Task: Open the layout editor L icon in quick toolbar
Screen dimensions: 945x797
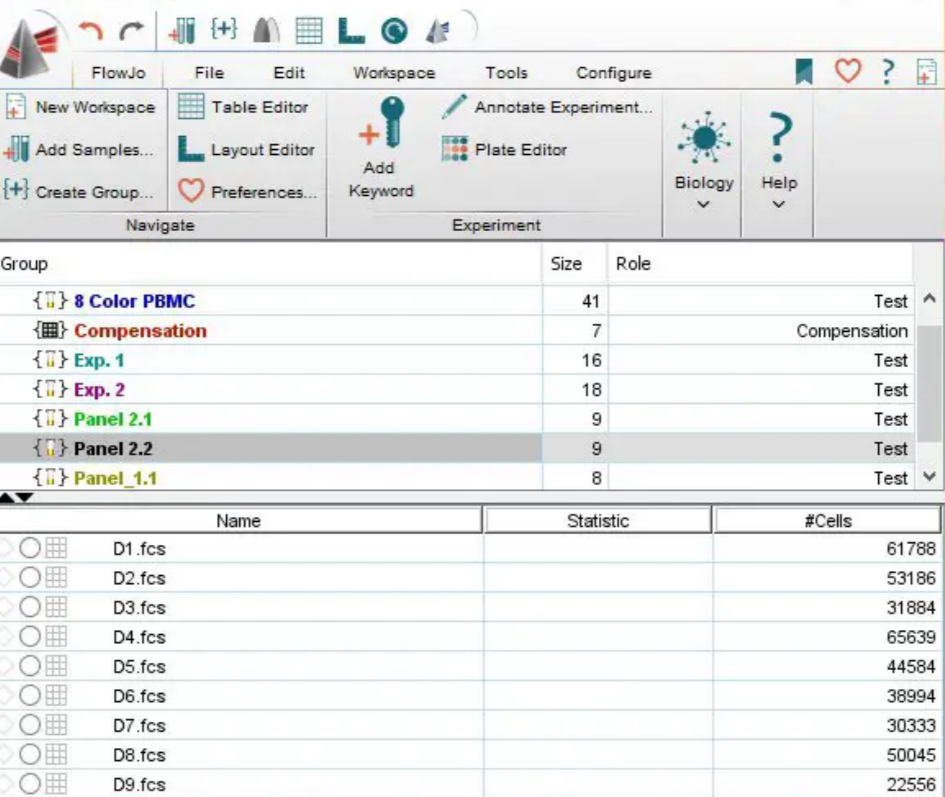Action: pos(351,31)
